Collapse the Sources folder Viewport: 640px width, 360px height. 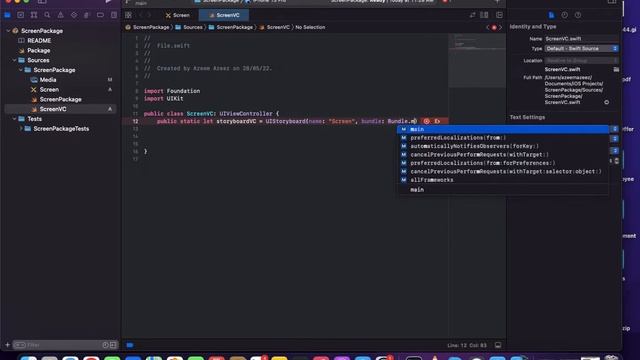point(14,60)
